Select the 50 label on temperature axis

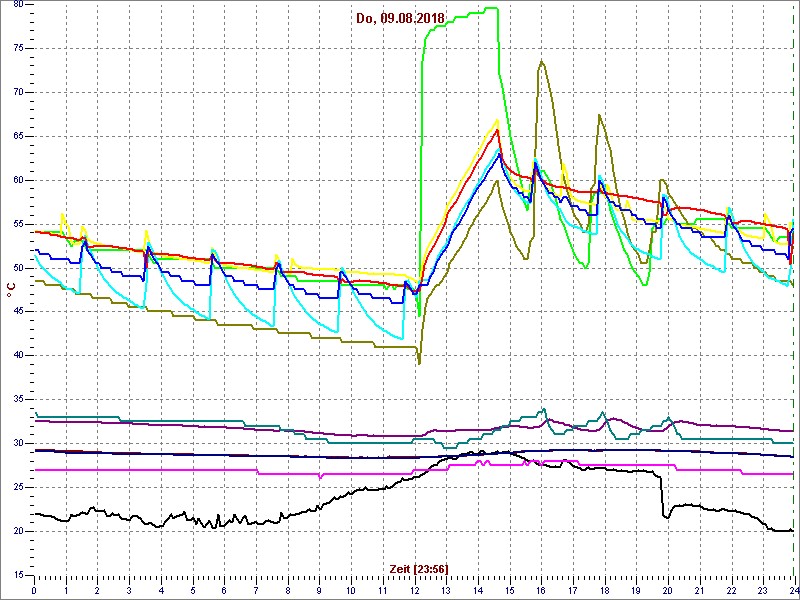click(x=18, y=268)
